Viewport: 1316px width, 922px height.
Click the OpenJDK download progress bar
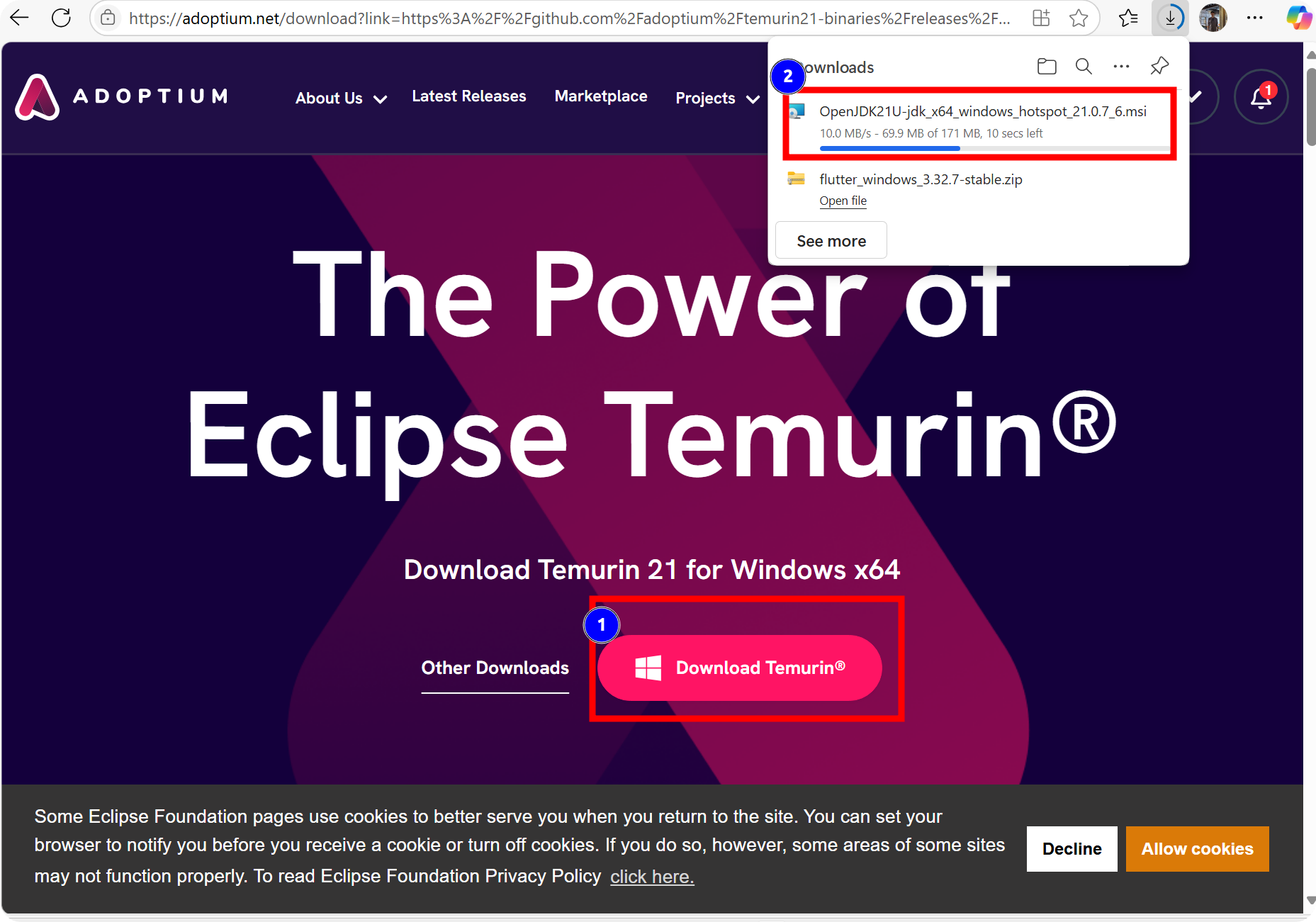(x=994, y=148)
